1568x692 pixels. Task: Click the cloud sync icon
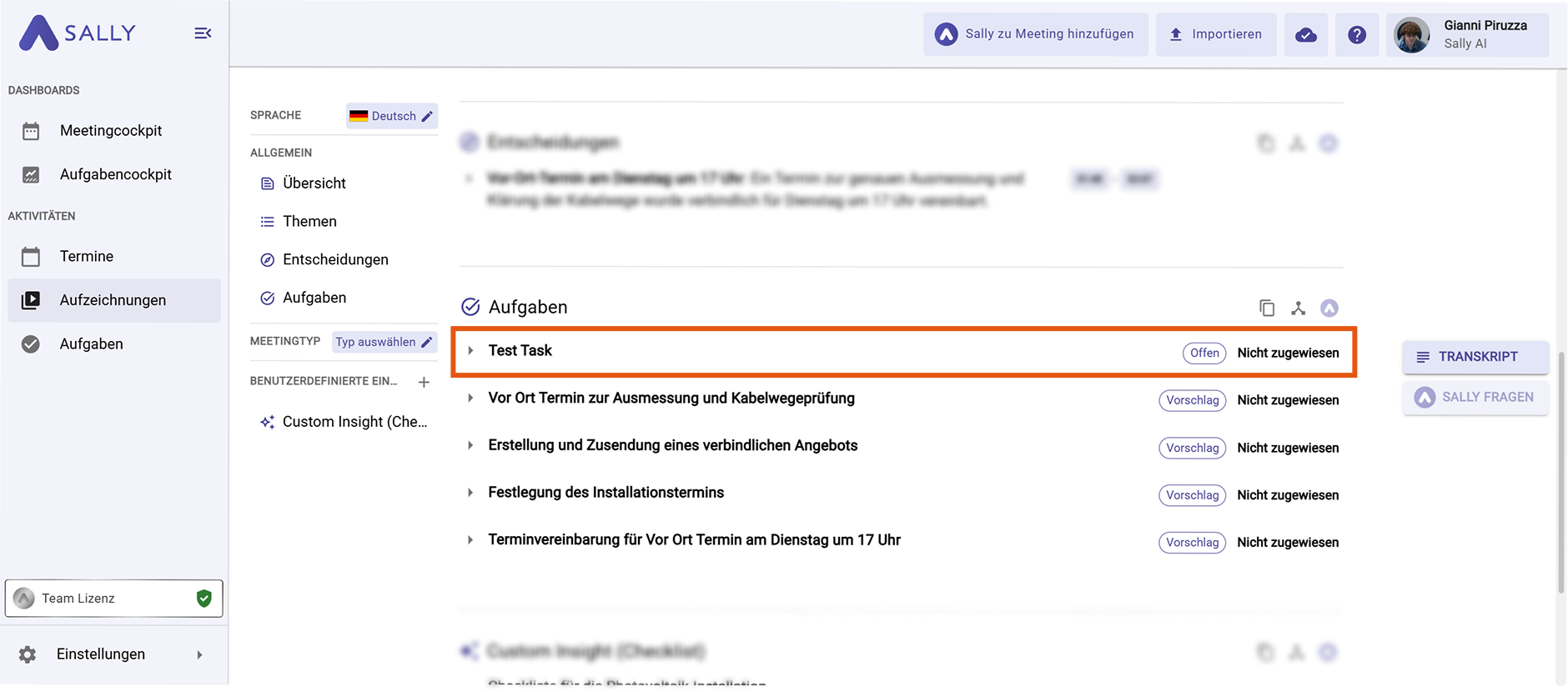(1305, 35)
